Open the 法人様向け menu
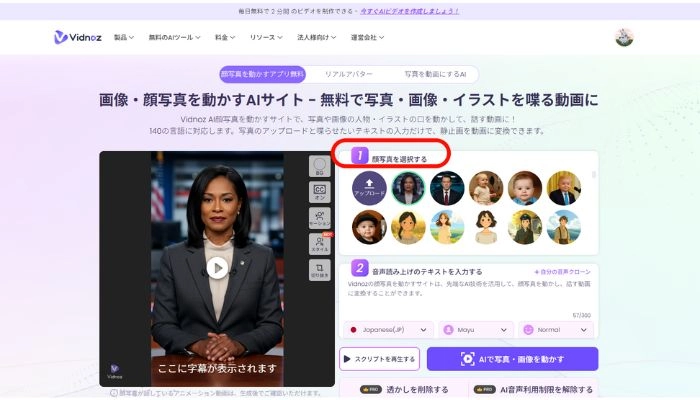Image resolution: width=700 pixels, height=400 pixels. coord(317,38)
